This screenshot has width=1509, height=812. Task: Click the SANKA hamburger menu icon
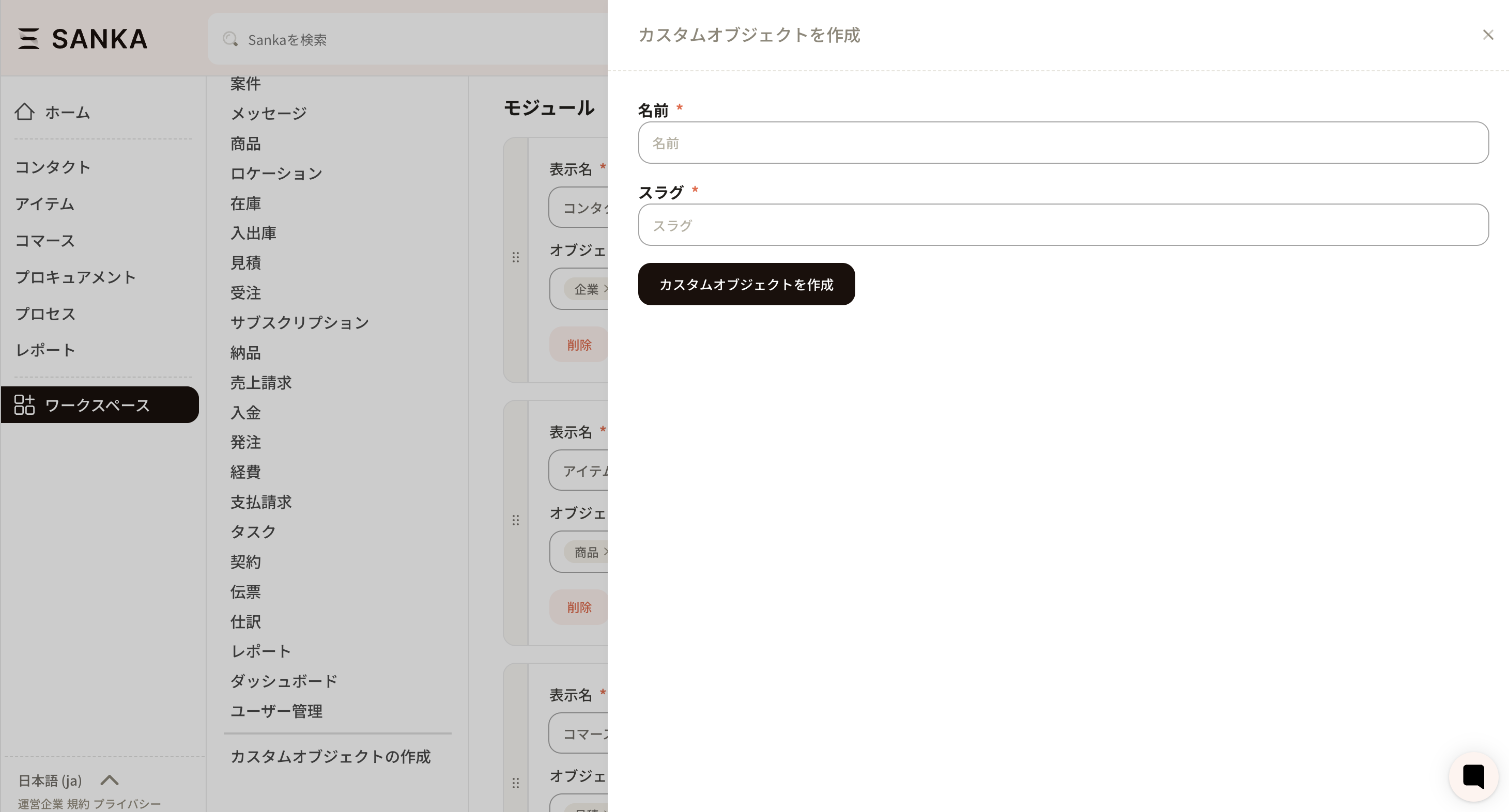28,39
